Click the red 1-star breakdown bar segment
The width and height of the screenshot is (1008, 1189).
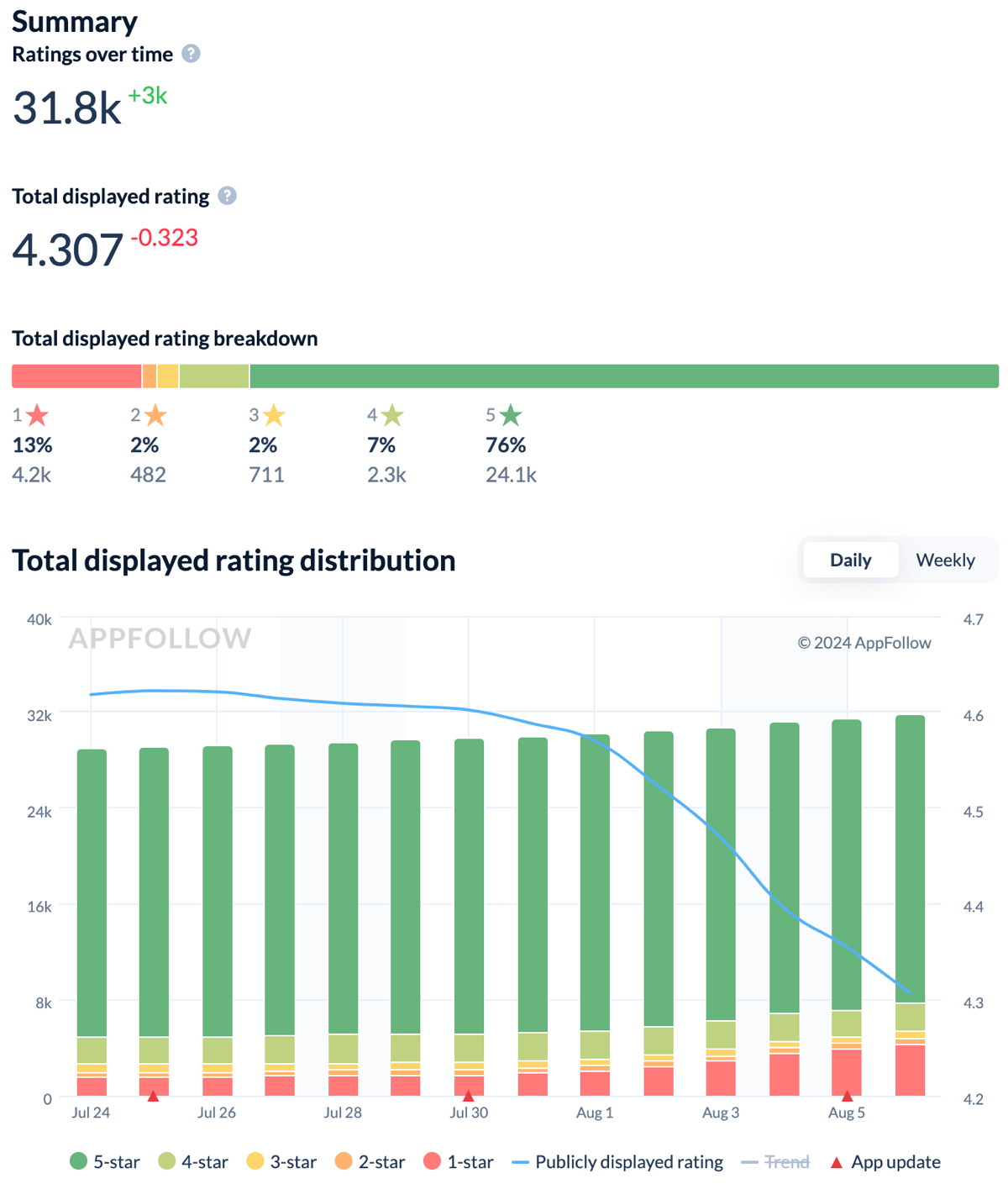coord(76,376)
